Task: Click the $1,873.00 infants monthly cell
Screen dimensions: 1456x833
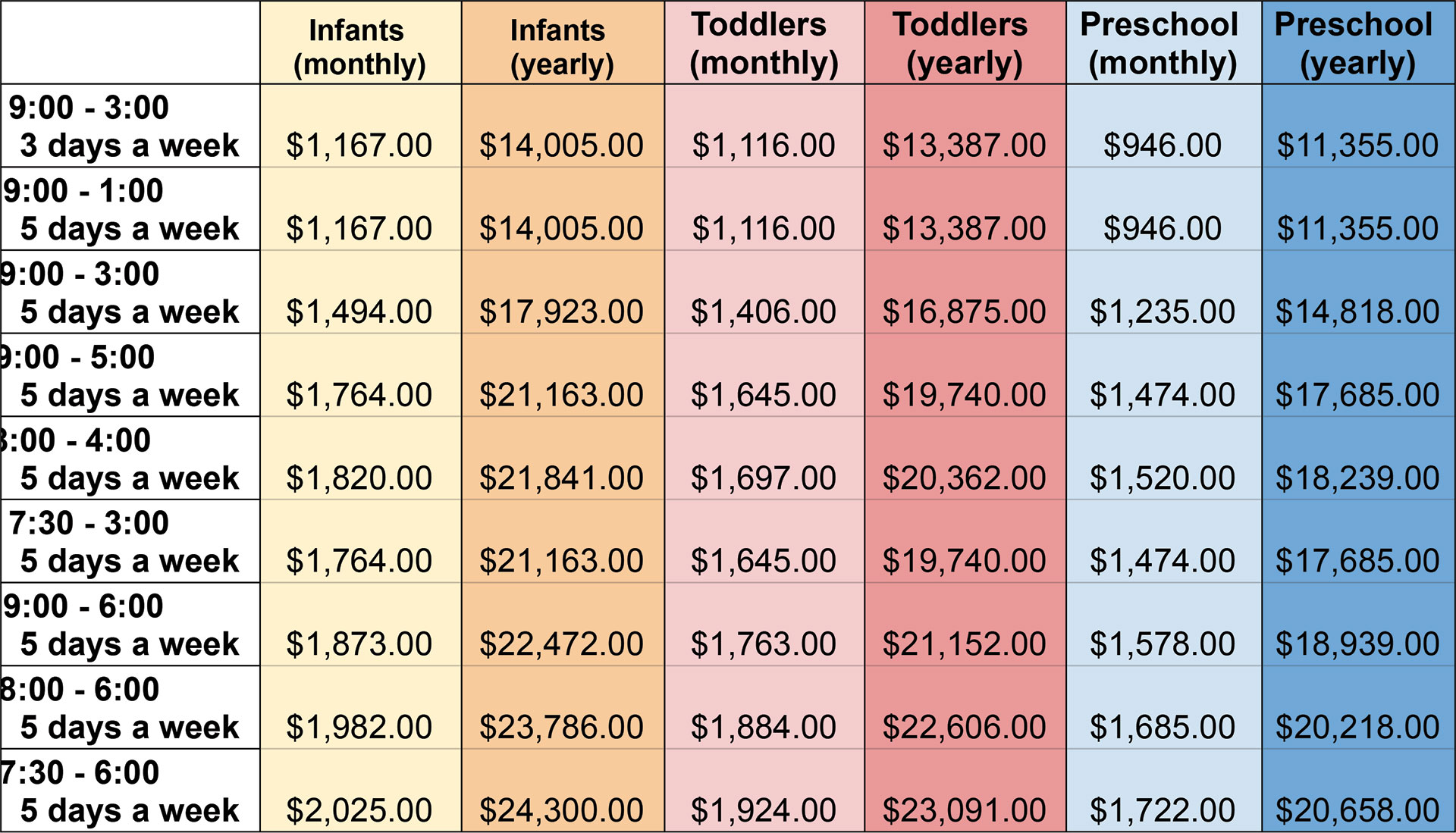Action: pos(359,644)
